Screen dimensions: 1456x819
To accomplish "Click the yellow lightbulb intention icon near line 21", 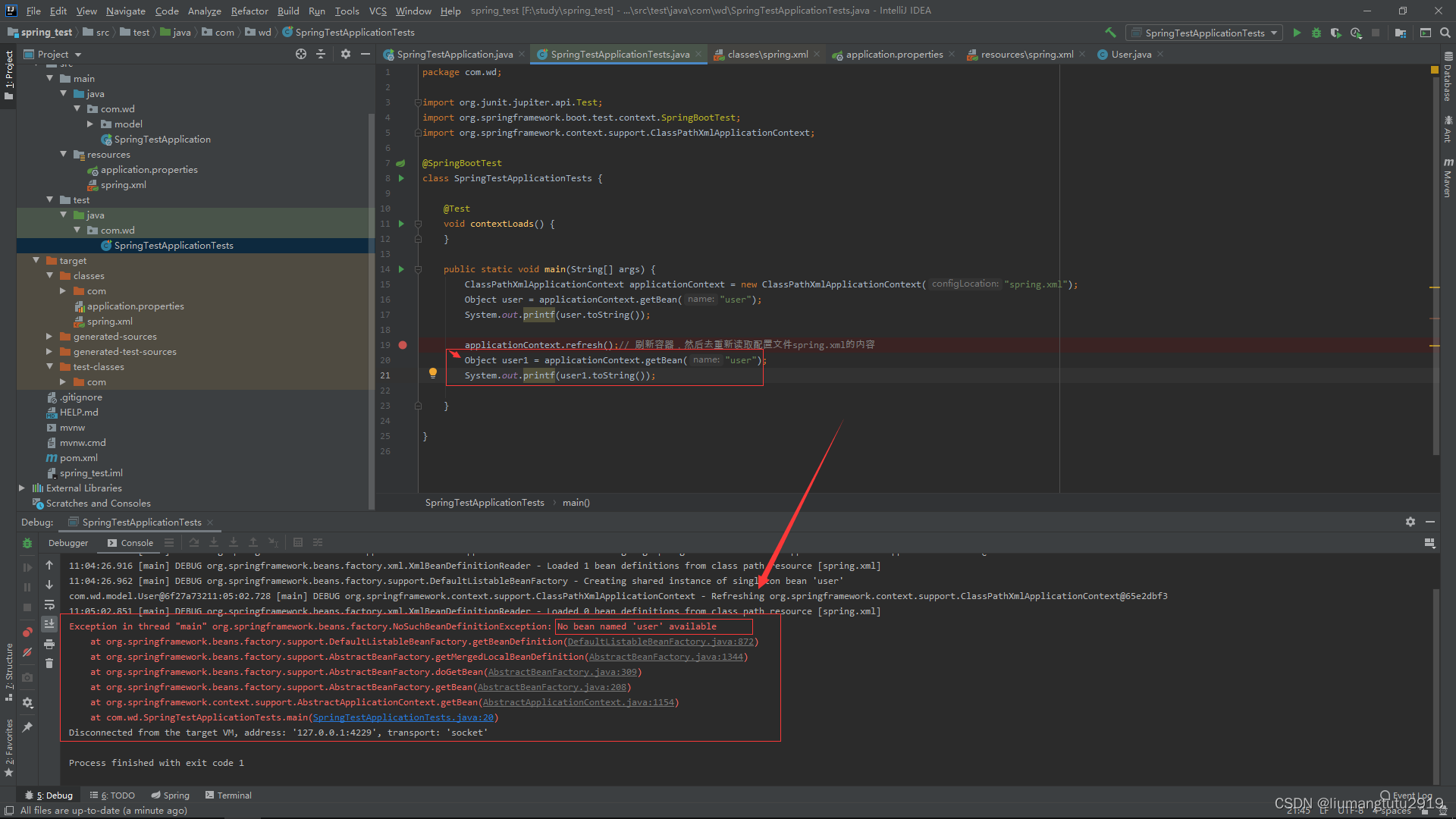I will (x=433, y=372).
